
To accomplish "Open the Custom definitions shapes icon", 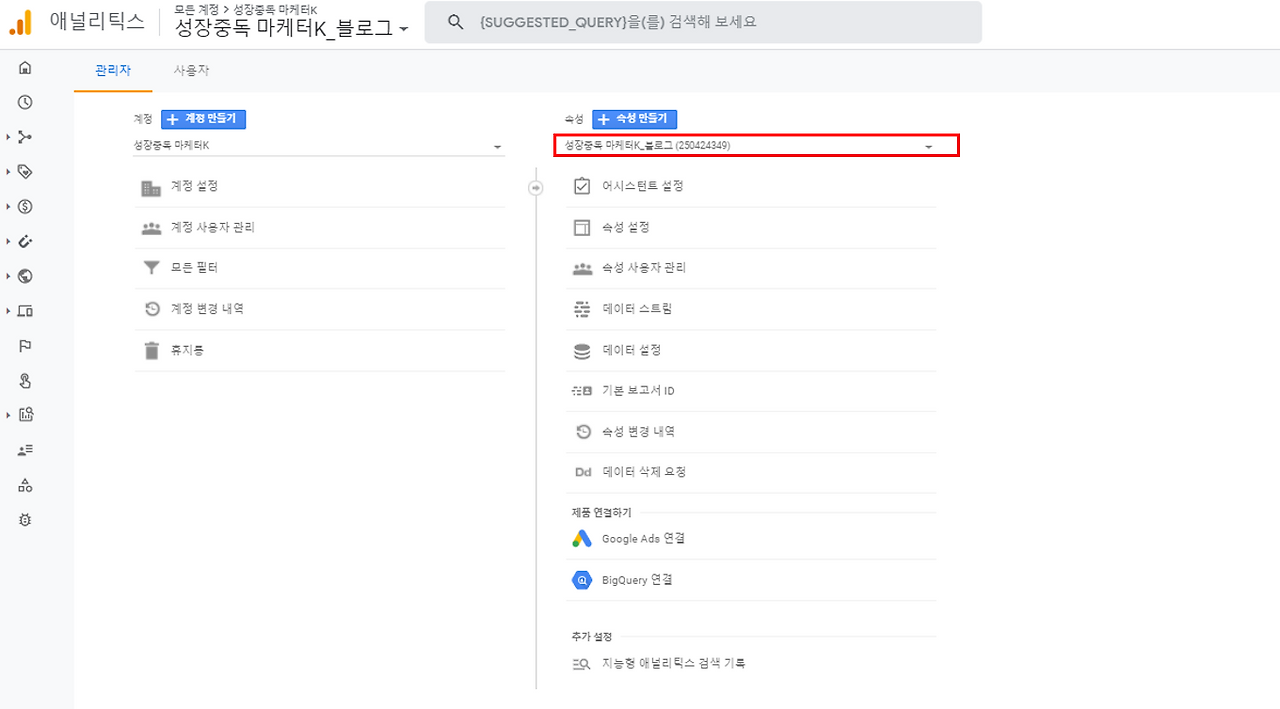I will coord(25,485).
